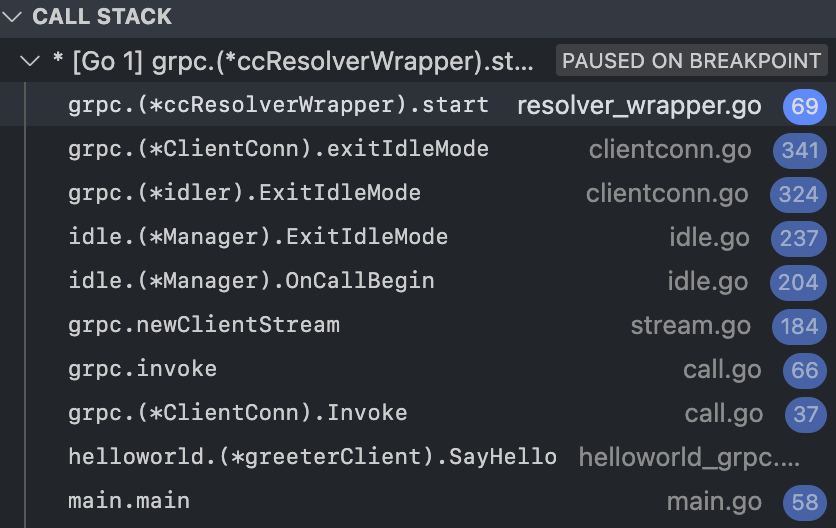Select the grpc.invoke frame
Screen dimensions: 836x528
pyautogui.click(x=418, y=369)
